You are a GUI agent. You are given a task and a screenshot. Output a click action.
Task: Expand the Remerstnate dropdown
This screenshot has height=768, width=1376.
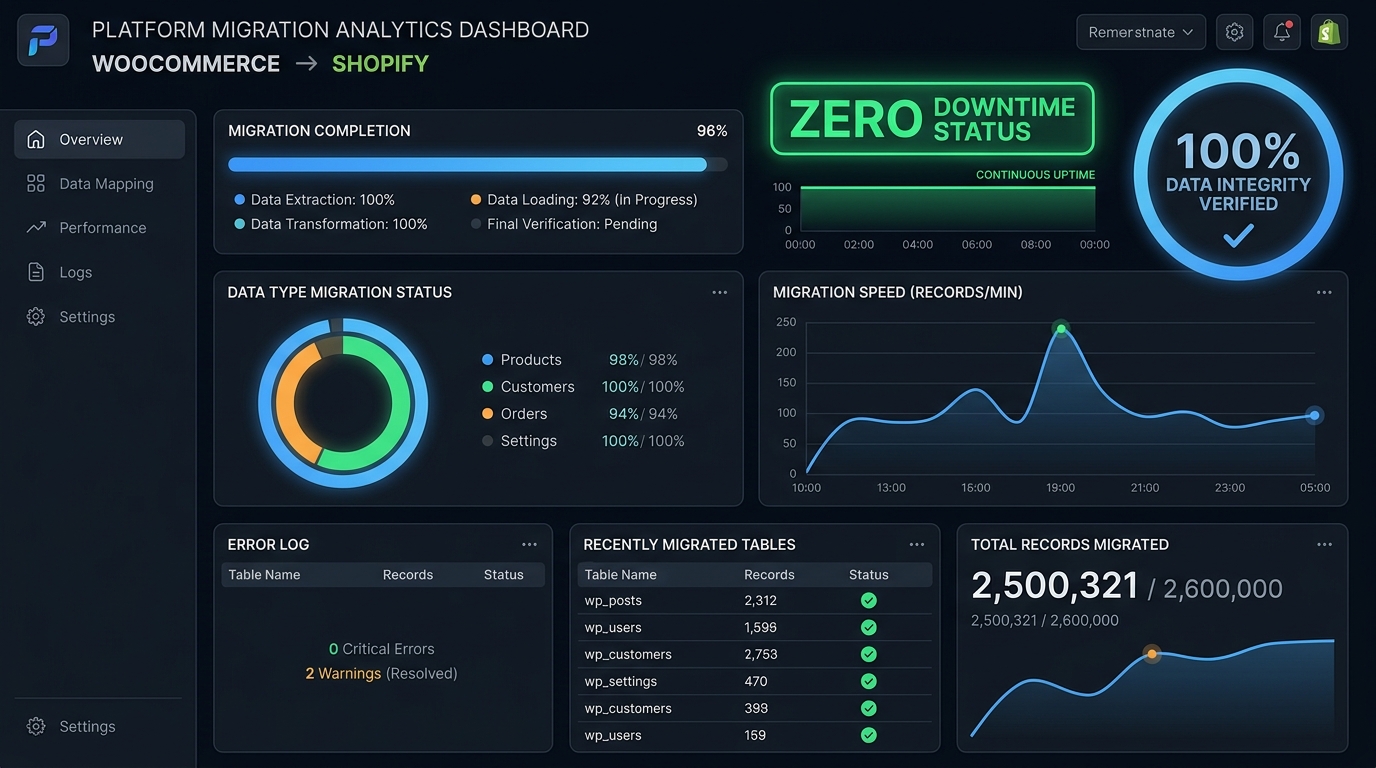point(1141,32)
